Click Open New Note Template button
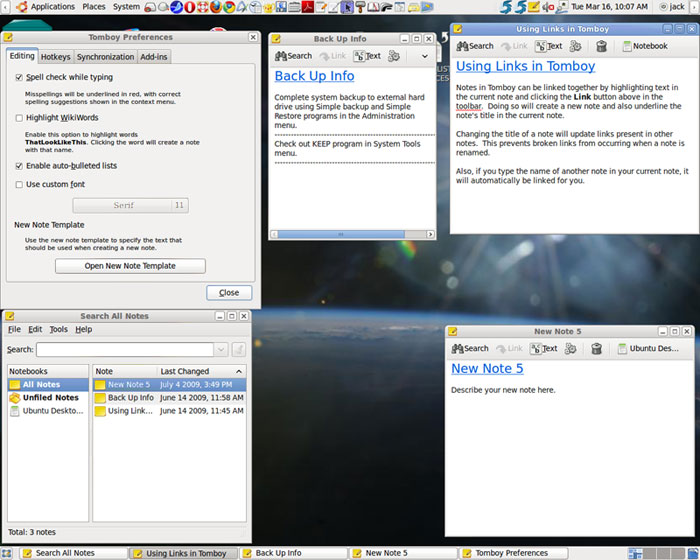This screenshot has height=560, width=700. click(130, 266)
